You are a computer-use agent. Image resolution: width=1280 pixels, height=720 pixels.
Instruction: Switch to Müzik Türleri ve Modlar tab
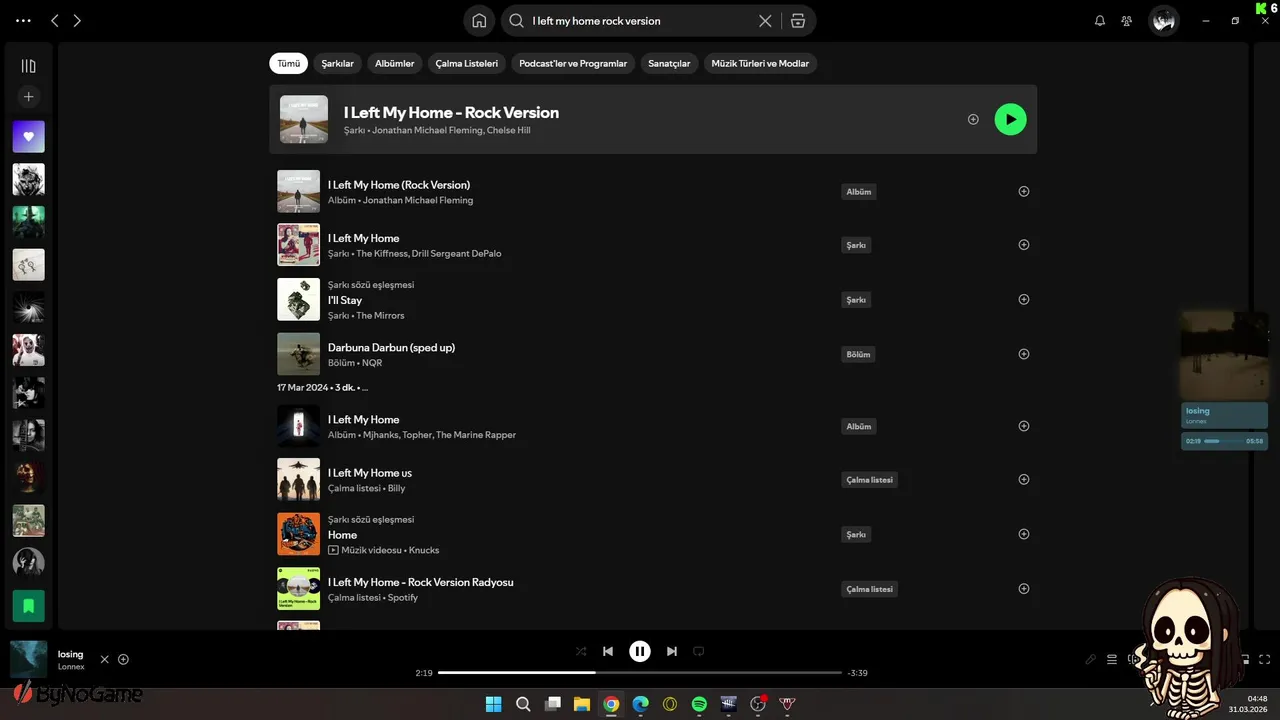tap(760, 63)
